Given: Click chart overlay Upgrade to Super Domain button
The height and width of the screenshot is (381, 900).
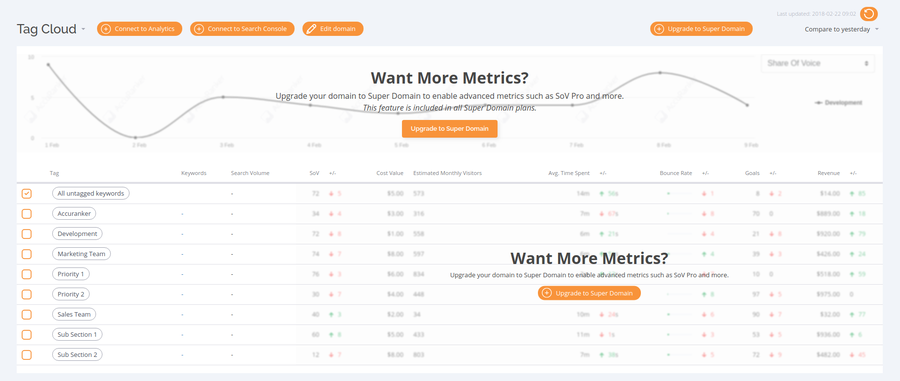Looking at the screenshot, I should tap(449, 129).
